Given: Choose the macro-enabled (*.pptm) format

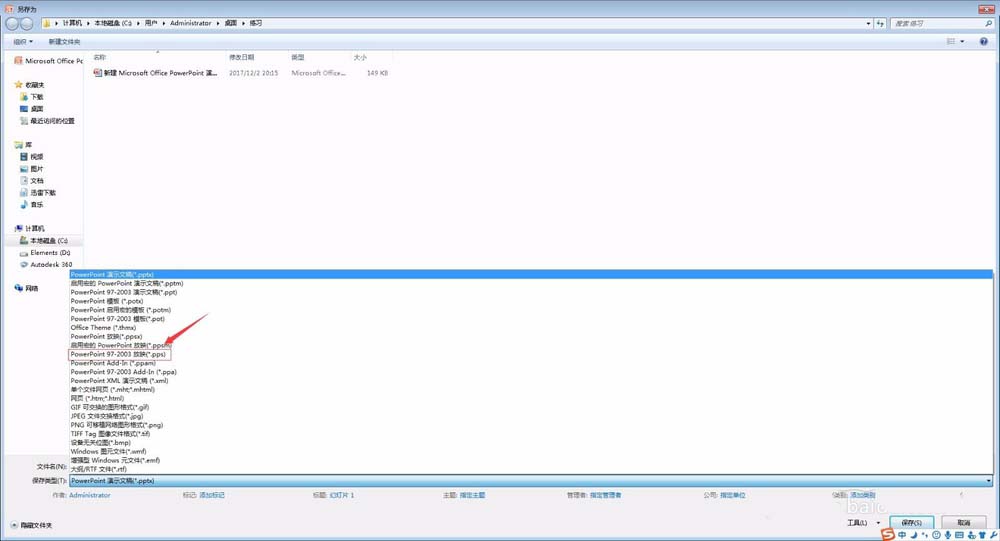Looking at the screenshot, I should (531, 283).
